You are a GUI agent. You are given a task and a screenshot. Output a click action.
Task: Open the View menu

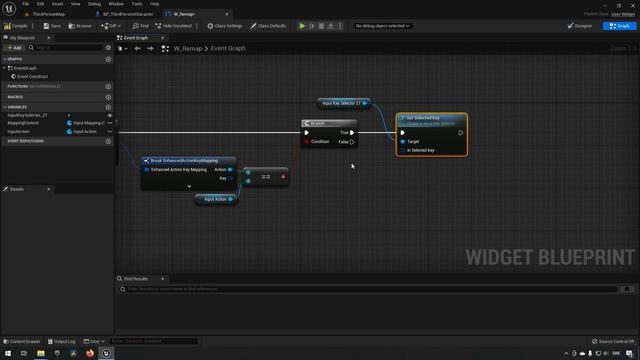pyautogui.click(x=76, y=4)
